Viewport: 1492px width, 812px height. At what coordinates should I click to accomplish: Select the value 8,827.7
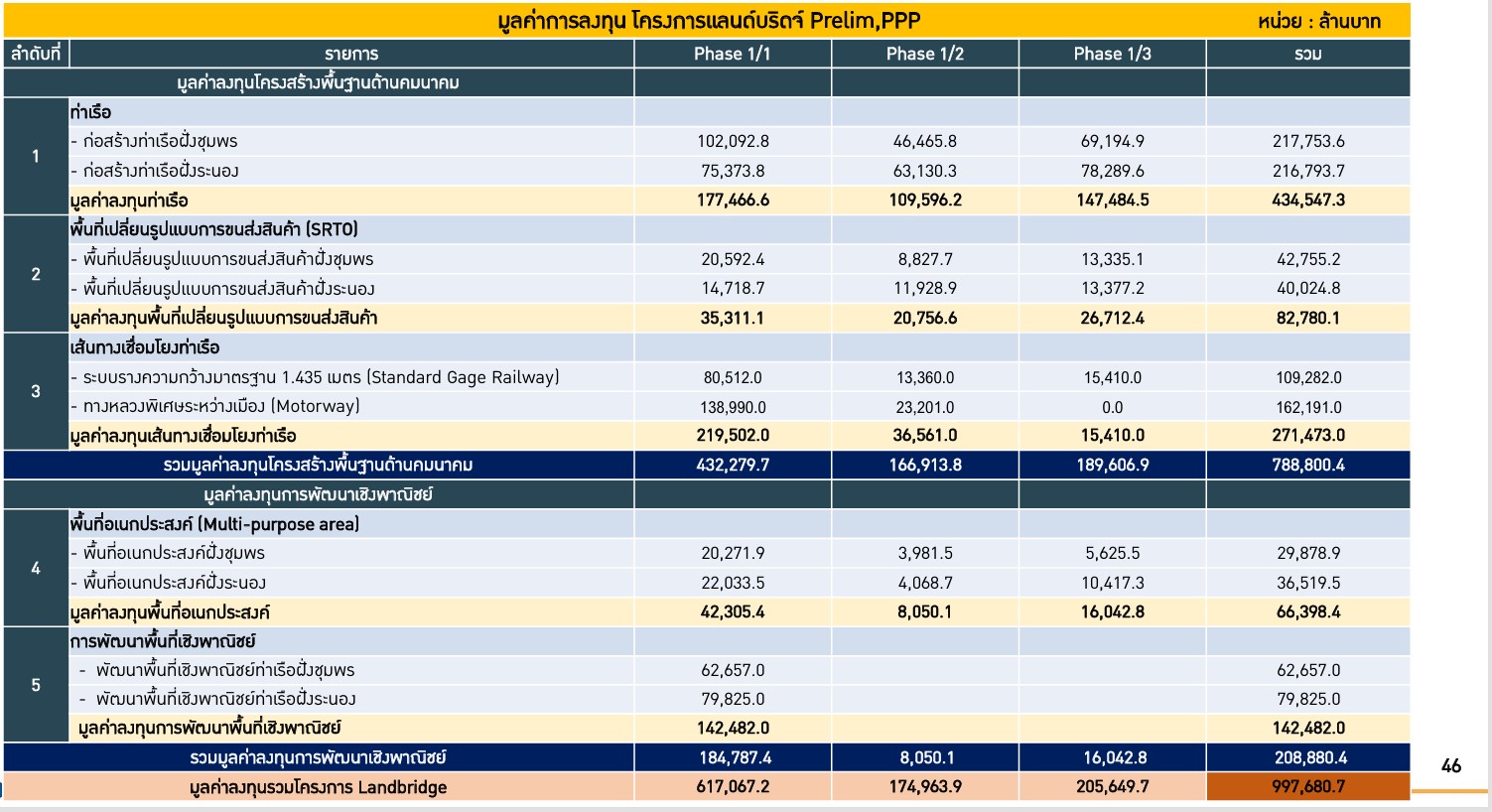point(924,259)
